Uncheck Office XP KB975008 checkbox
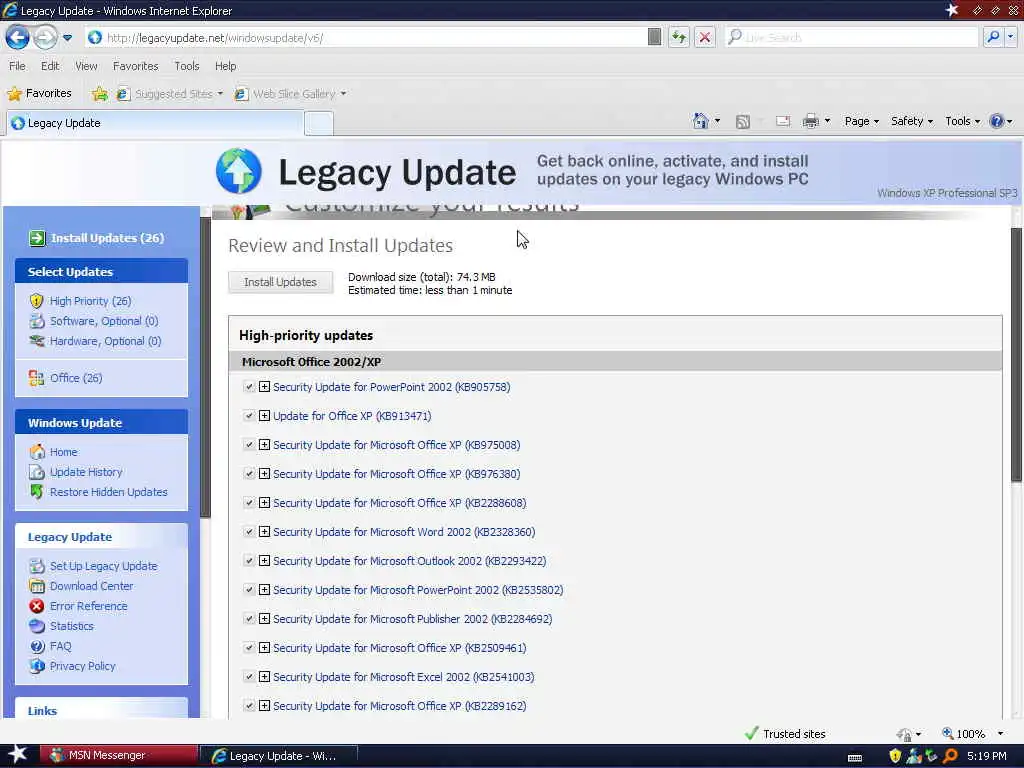 pos(249,445)
